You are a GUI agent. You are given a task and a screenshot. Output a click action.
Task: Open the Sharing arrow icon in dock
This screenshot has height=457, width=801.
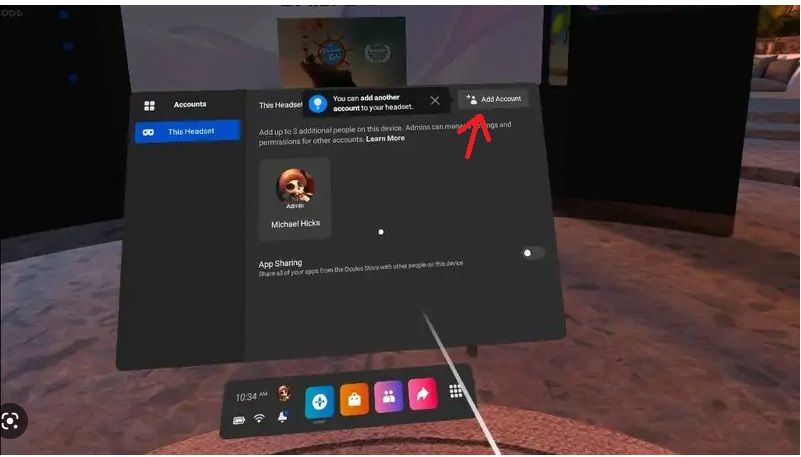coord(423,394)
